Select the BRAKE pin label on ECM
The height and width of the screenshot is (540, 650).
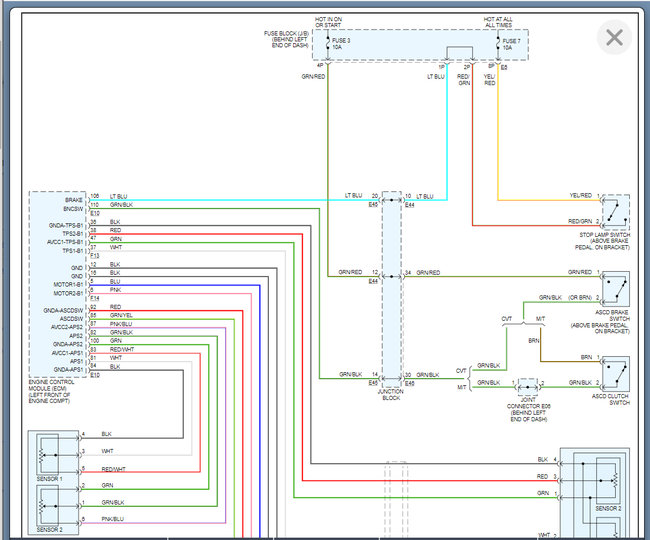point(74,200)
